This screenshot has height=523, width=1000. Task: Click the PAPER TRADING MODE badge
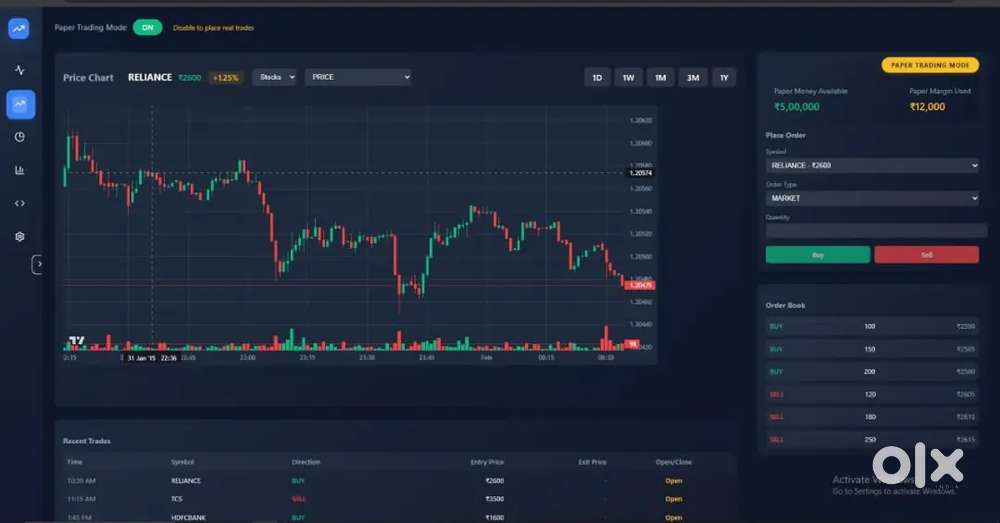point(930,65)
